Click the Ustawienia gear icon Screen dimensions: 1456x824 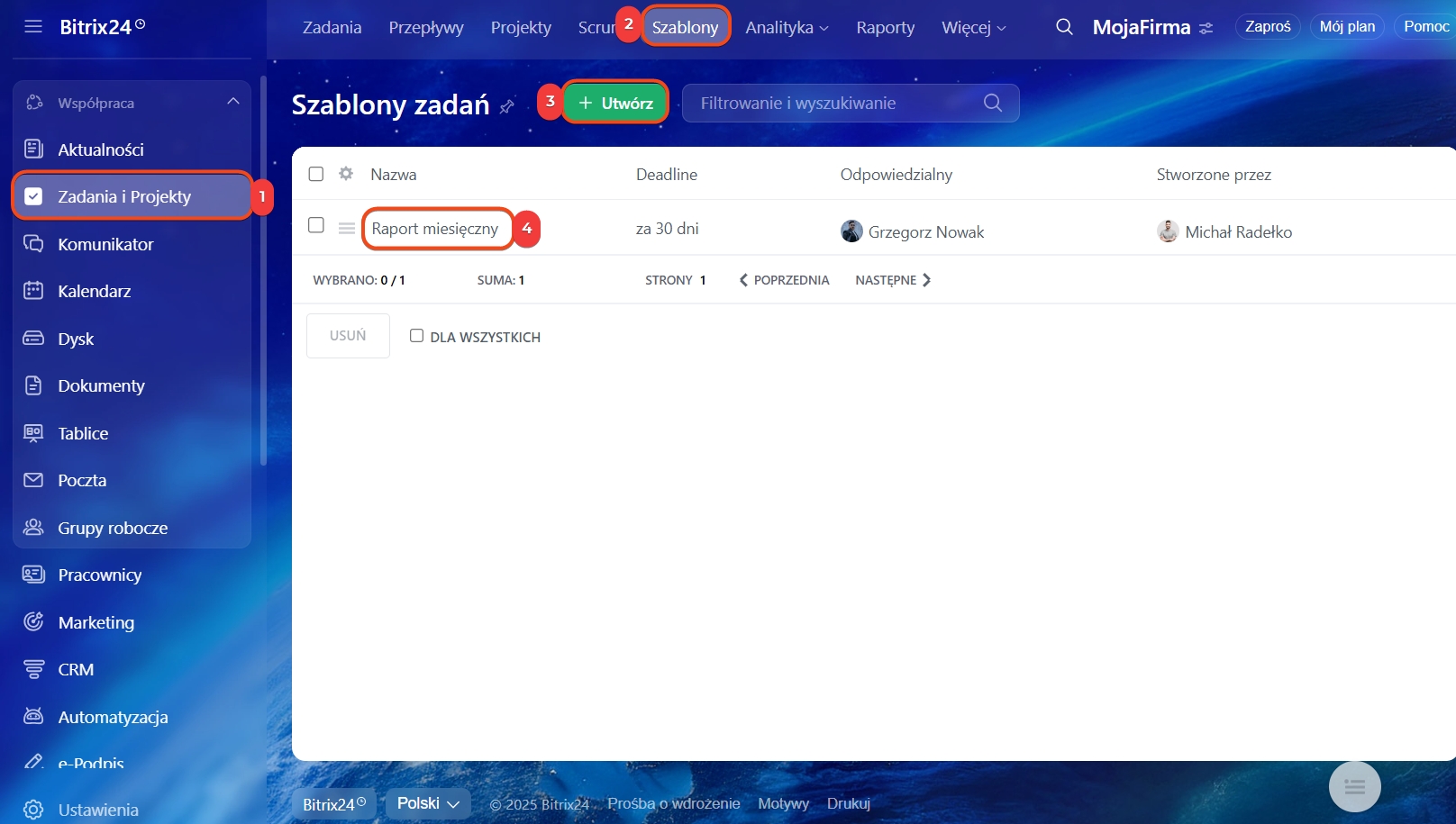[x=33, y=810]
